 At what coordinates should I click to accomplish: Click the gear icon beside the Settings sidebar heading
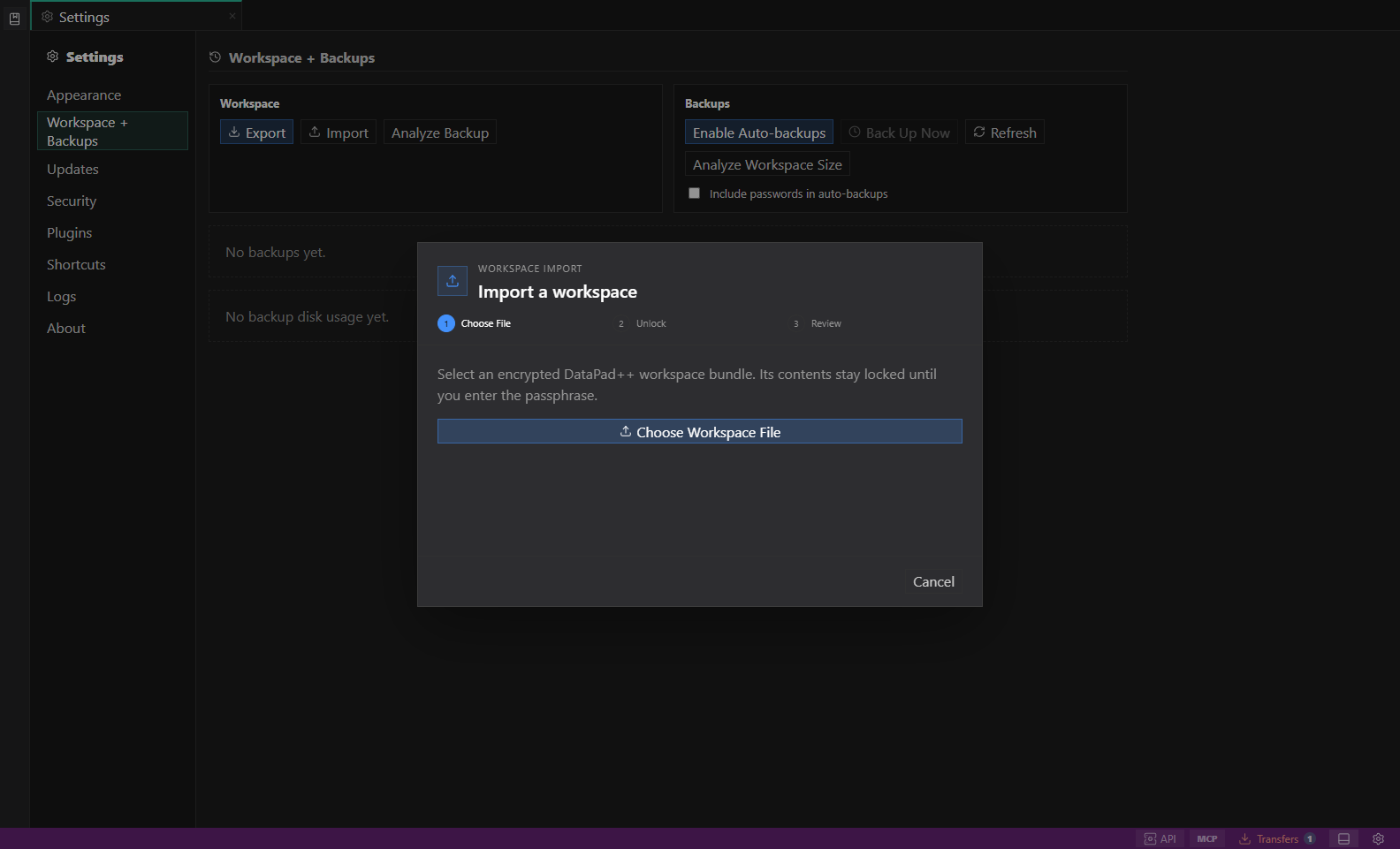pyautogui.click(x=53, y=57)
